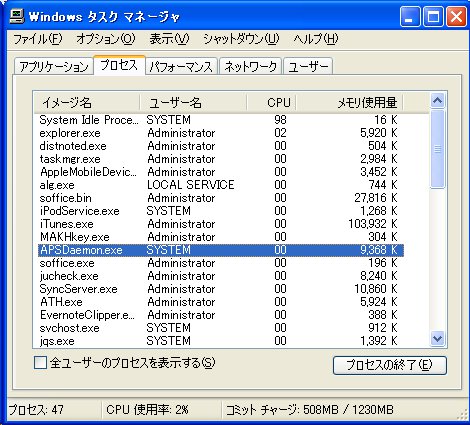Click the 27,816 K memory value

(376, 198)
